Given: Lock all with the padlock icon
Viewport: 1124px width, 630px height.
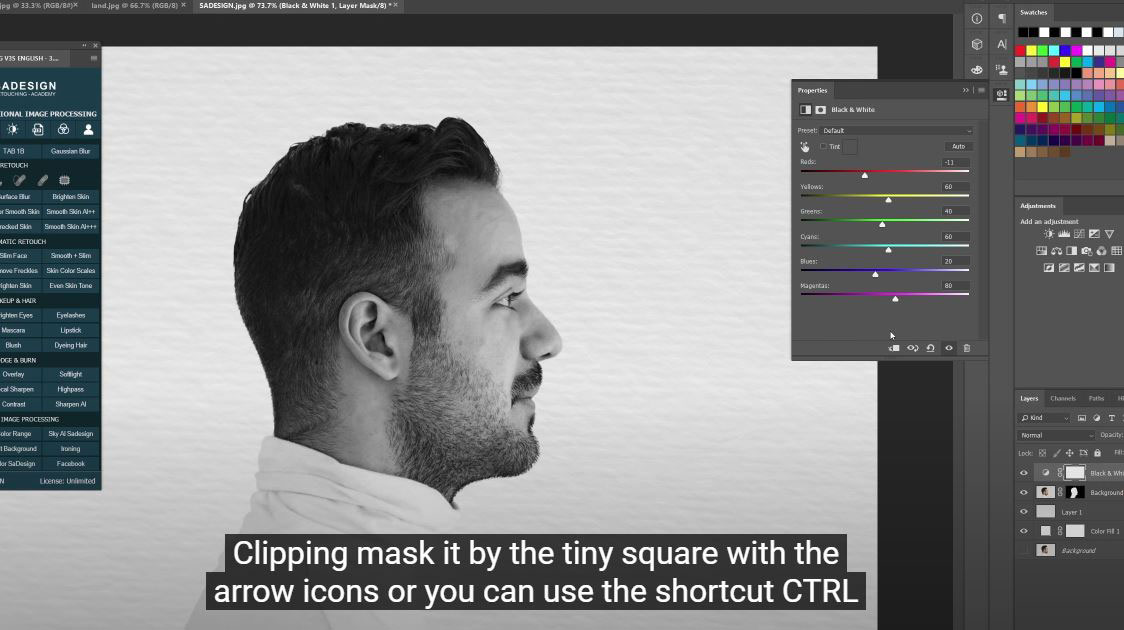Looking at the screenshot, I should pos(1097,454).
